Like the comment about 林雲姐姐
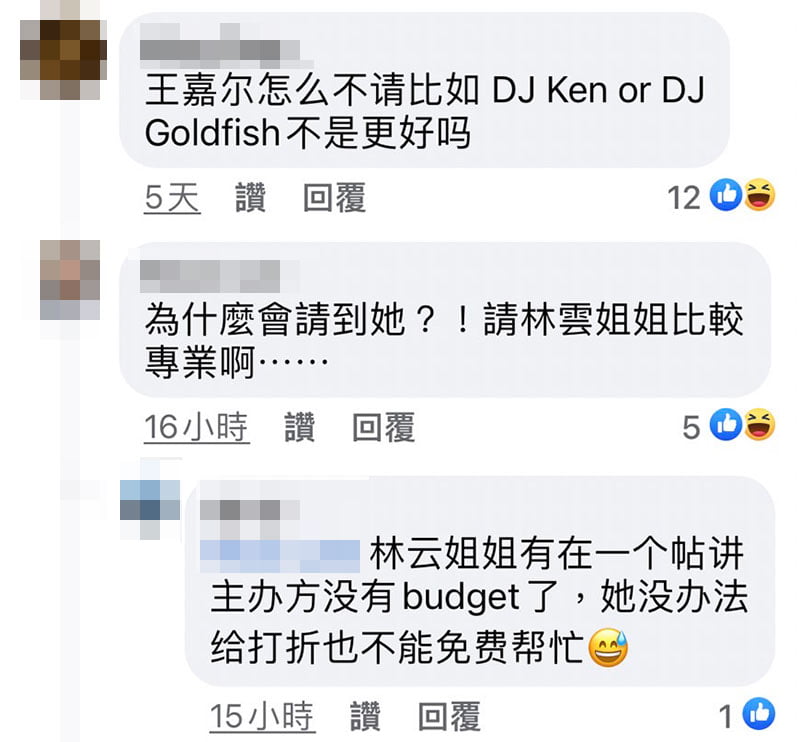Viewport: 800px width, 742px height. [x=299, y=427]
